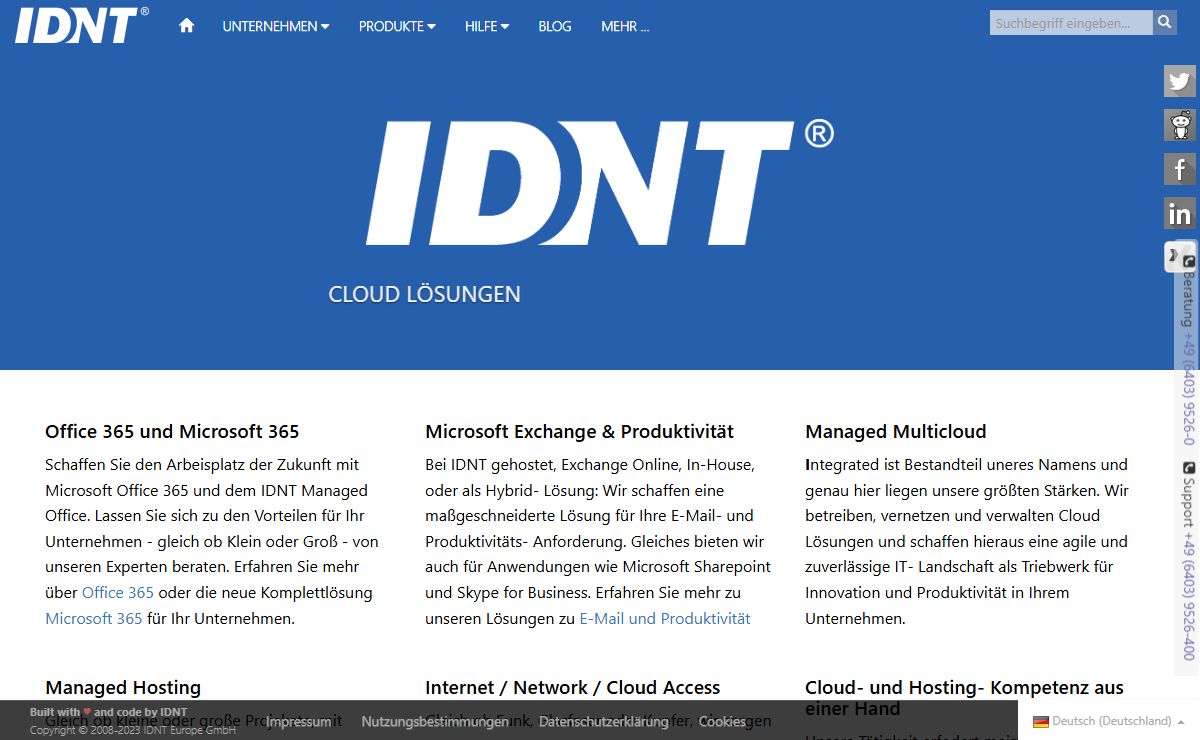Click the large IDNT banner logo
Viewport: 1200px width, 740px height.
click(600, 183)
